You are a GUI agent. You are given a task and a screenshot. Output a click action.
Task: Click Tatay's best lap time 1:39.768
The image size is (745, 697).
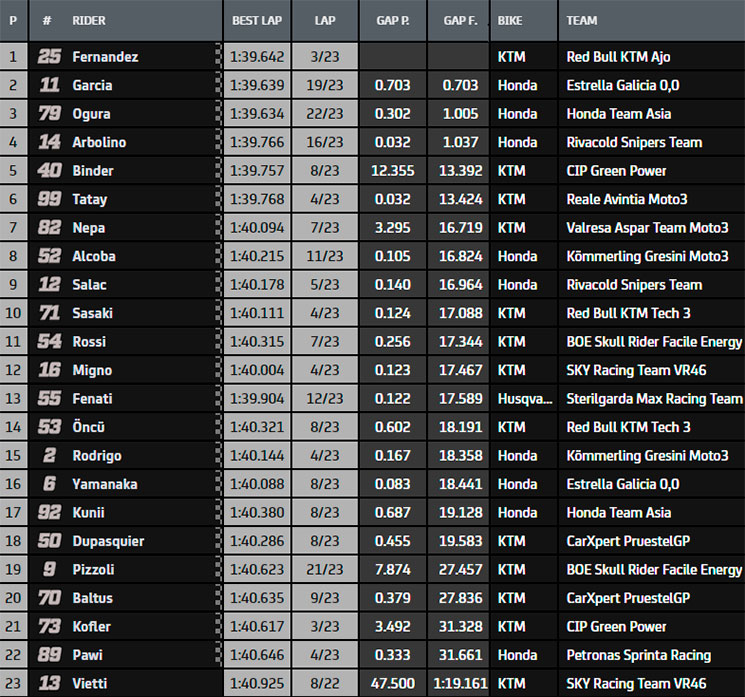(x=257, y=199)
